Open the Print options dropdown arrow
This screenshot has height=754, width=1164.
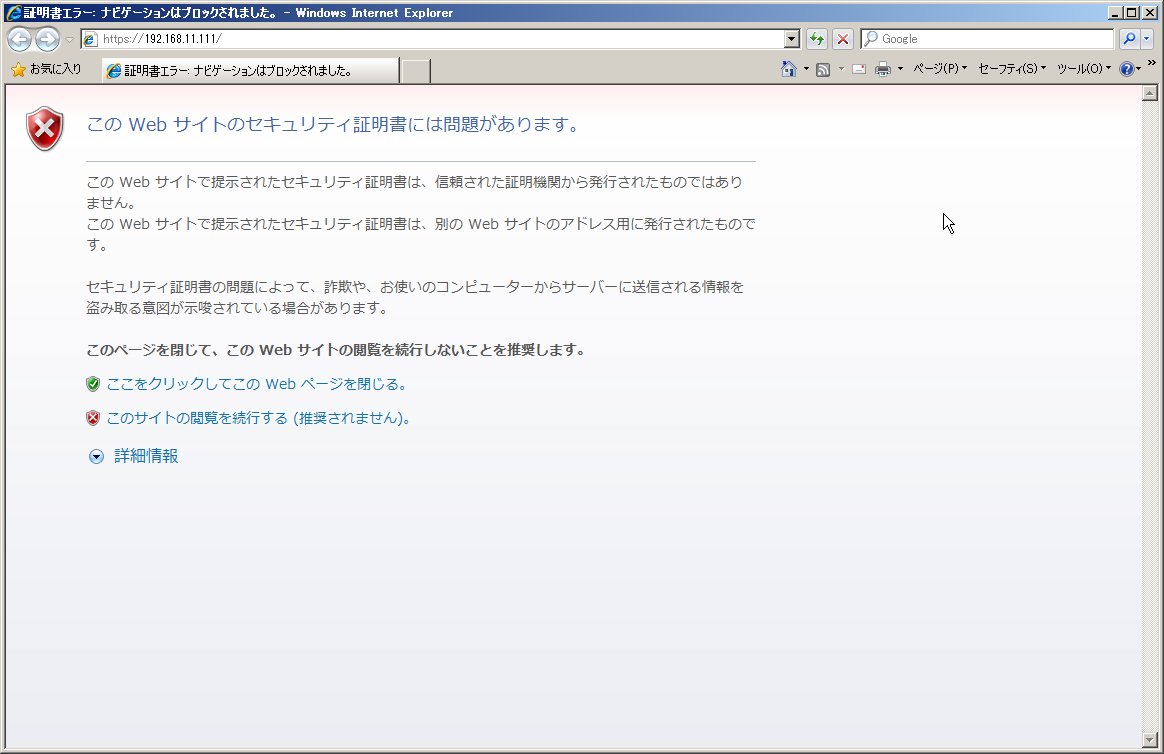(900, 69)
